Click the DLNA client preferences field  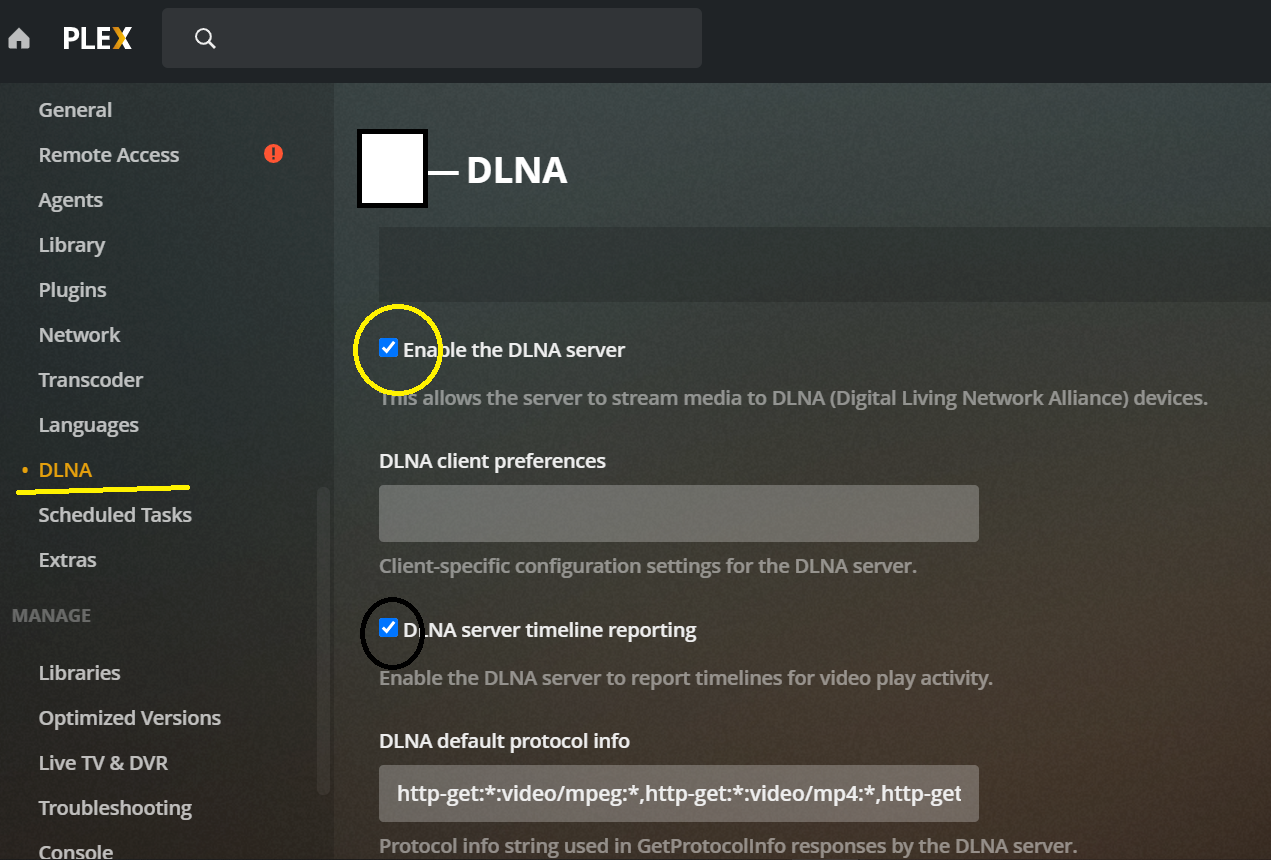coord(678,513)
